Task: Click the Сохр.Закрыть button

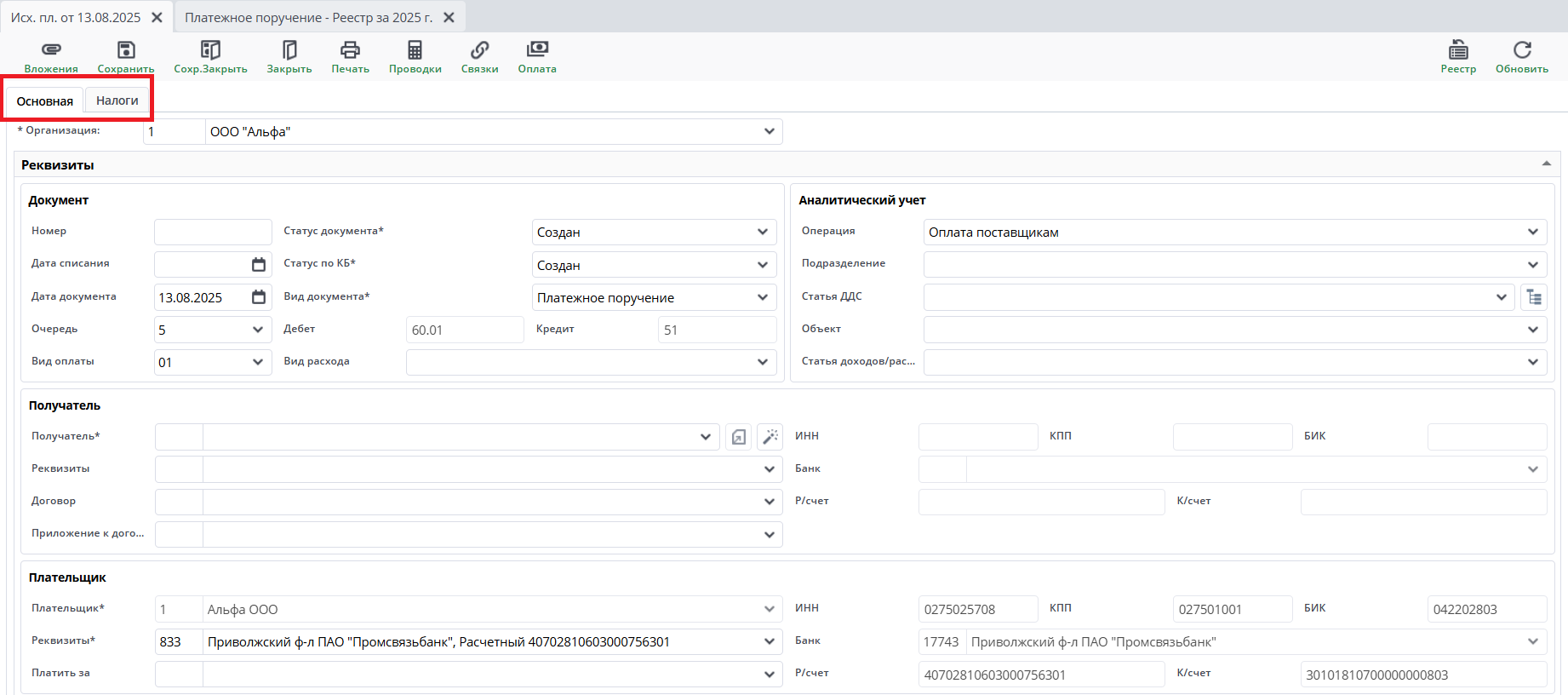Action: (210, 57)
